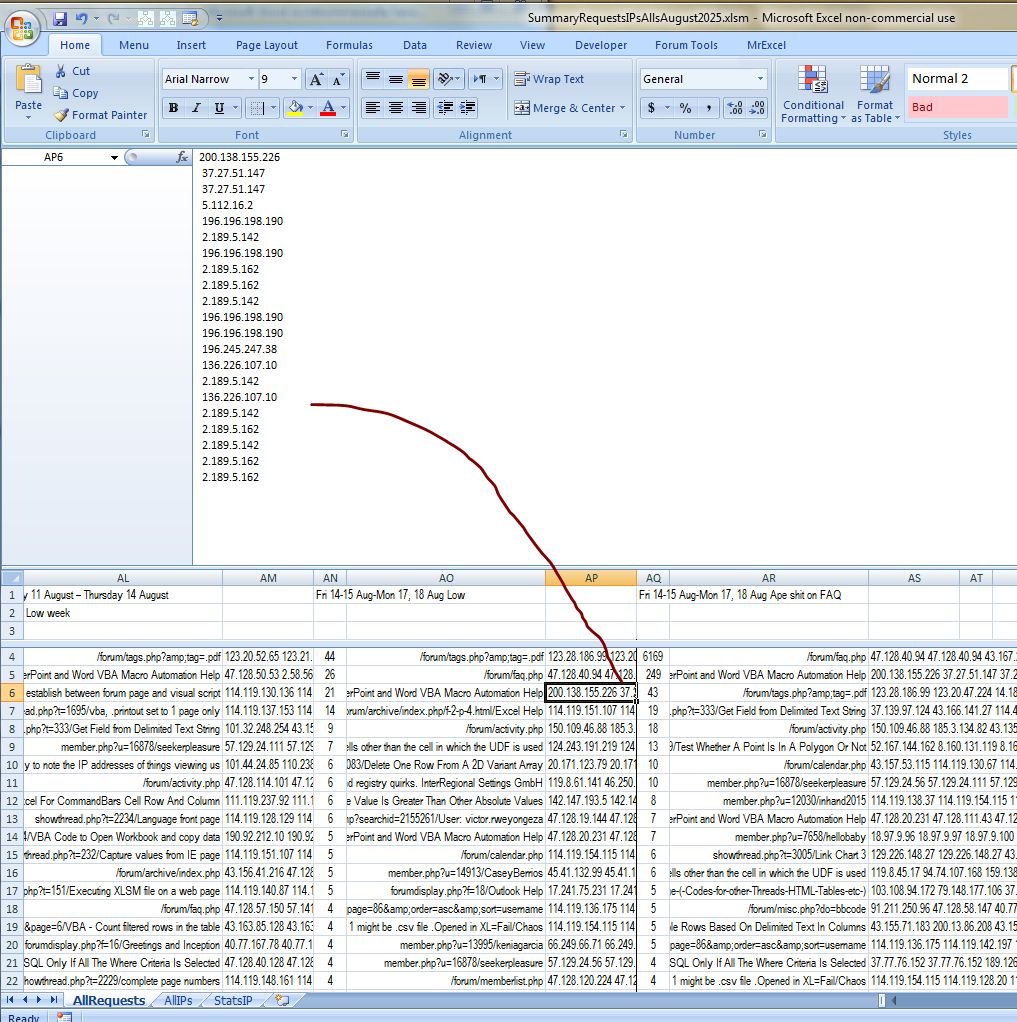Image resolution: width=1017 pixels, height=1022 pixels.
Task: Align cell text to the right
Action: (x=419, y=108)
